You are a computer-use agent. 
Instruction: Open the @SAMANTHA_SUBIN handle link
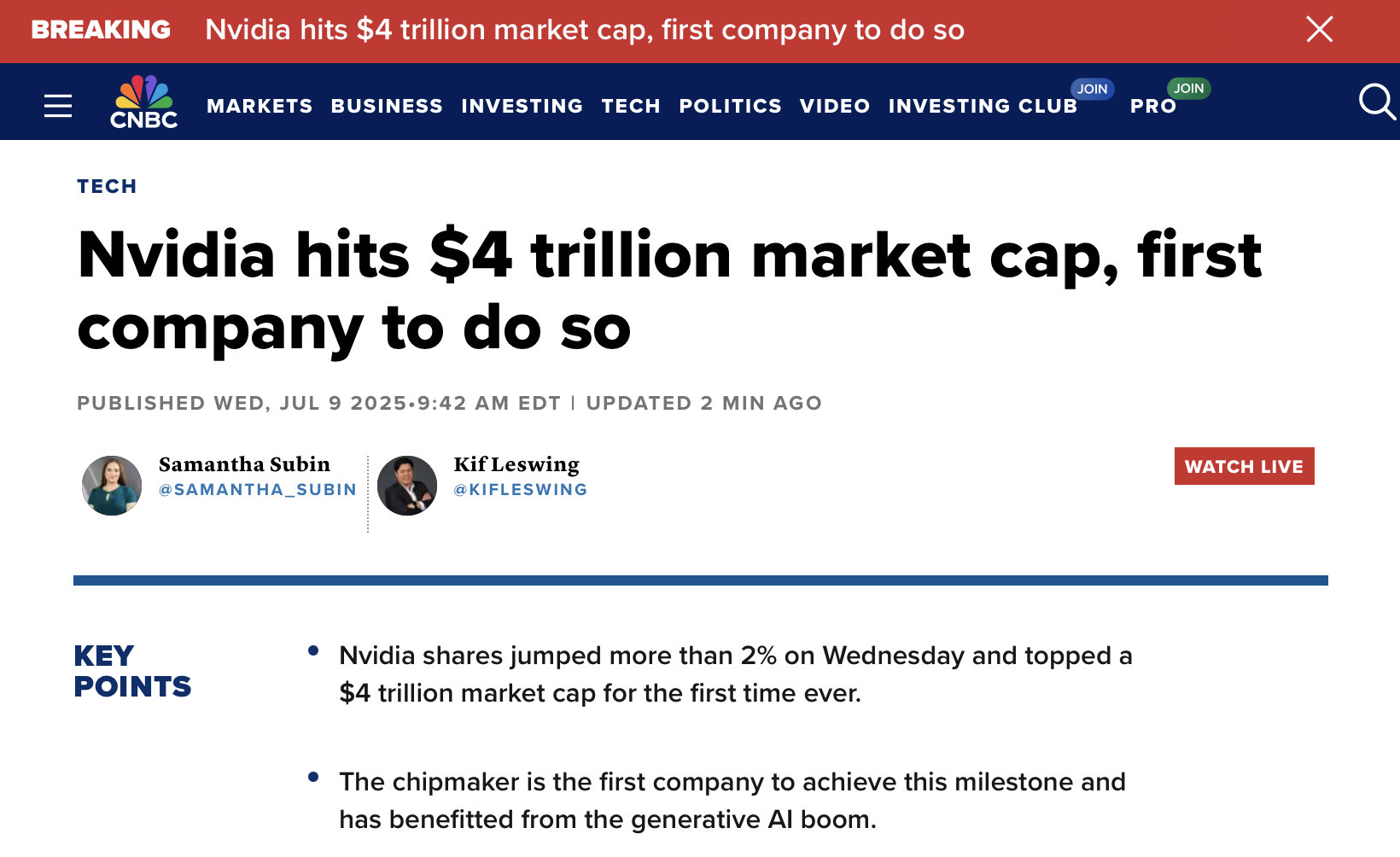point(257,489)
